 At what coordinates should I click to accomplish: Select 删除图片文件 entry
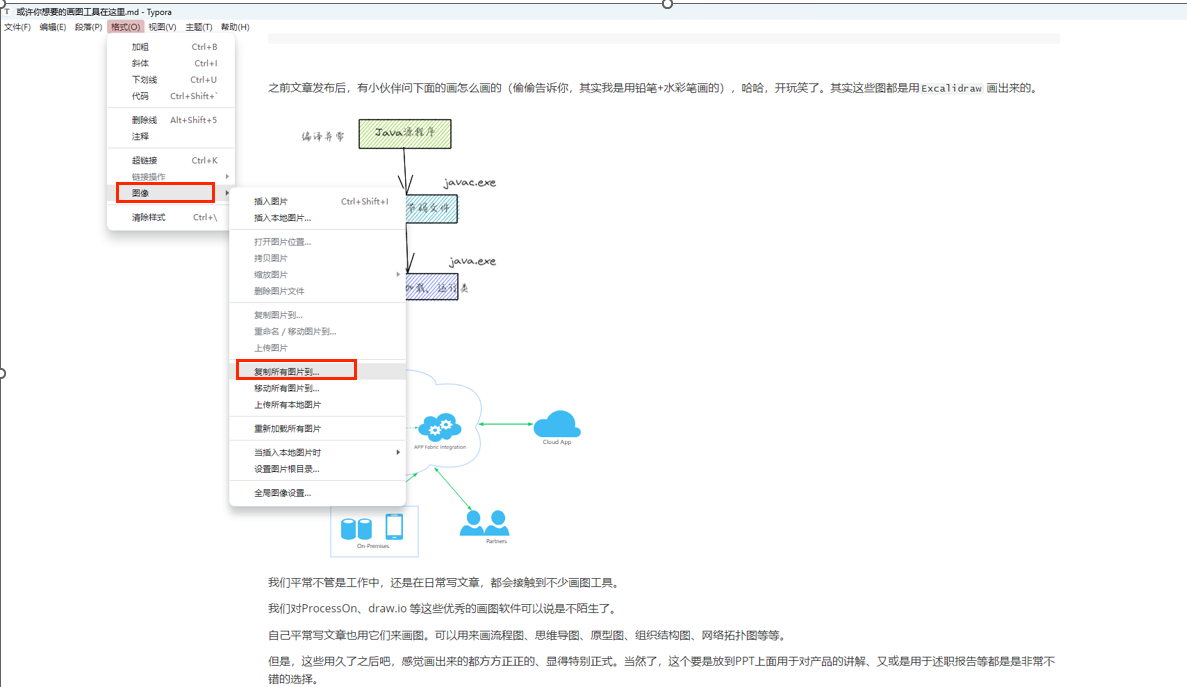pyautogui.click(x=318, y=291)
